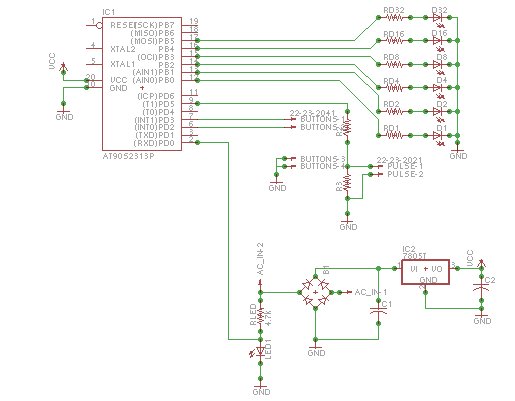This screenshot has width=515, height=401.
Task: Click the D2 LED diode symbol
Action: tap(438, 114)
